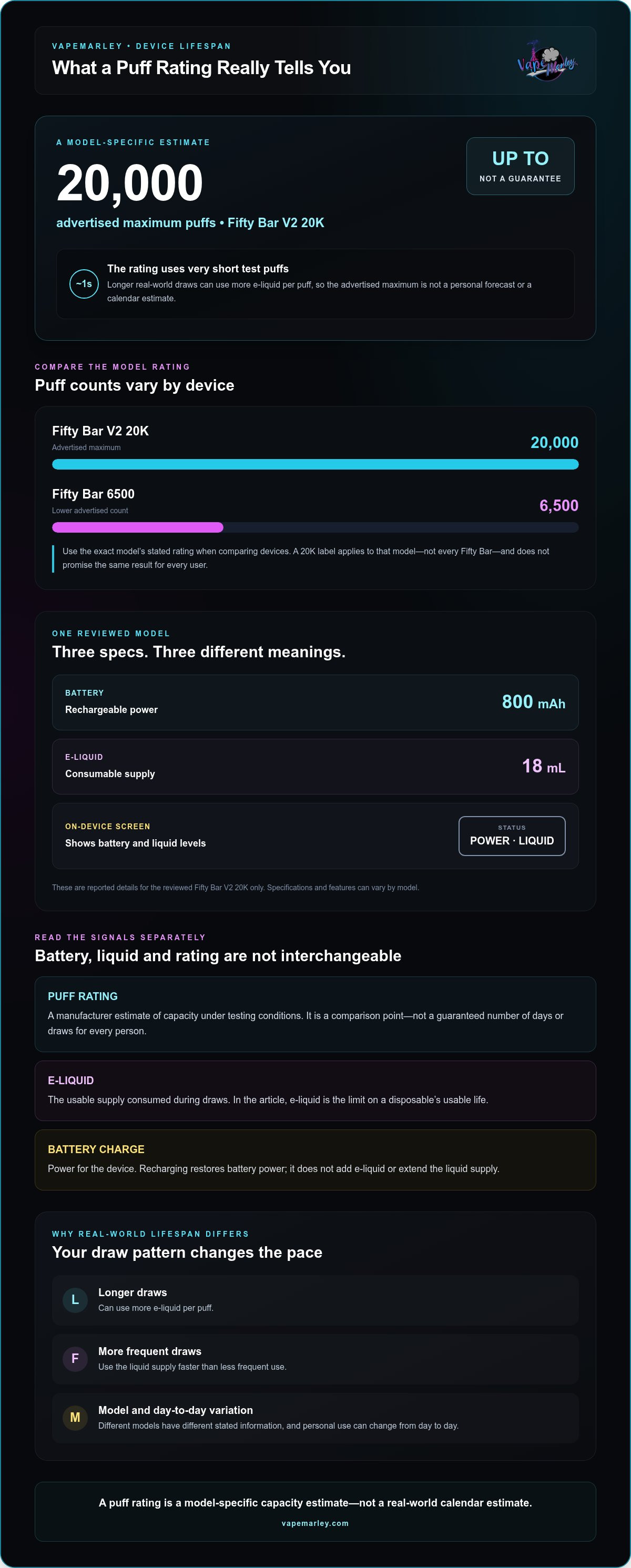
Task: Open the PUFF RATING explanation card
Action: tap(315, 1014)
